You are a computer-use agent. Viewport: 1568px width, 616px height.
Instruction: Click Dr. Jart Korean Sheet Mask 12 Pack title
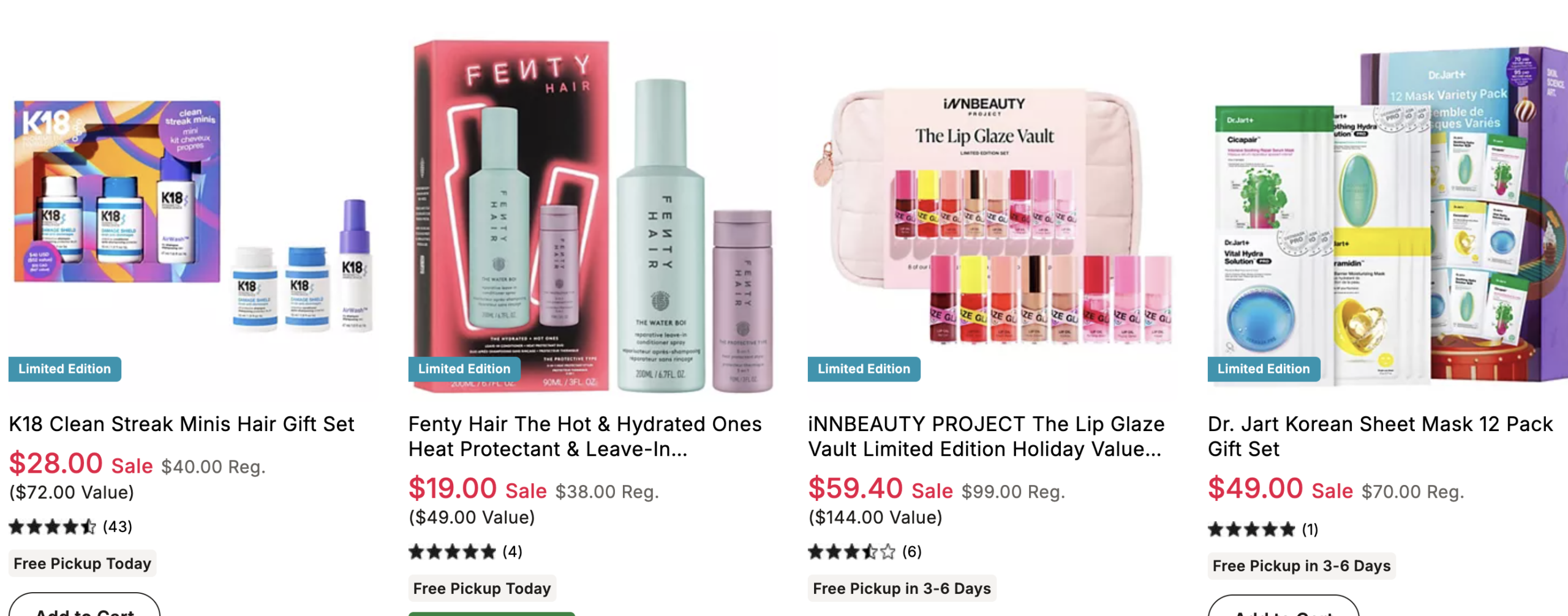[1380, 436]
